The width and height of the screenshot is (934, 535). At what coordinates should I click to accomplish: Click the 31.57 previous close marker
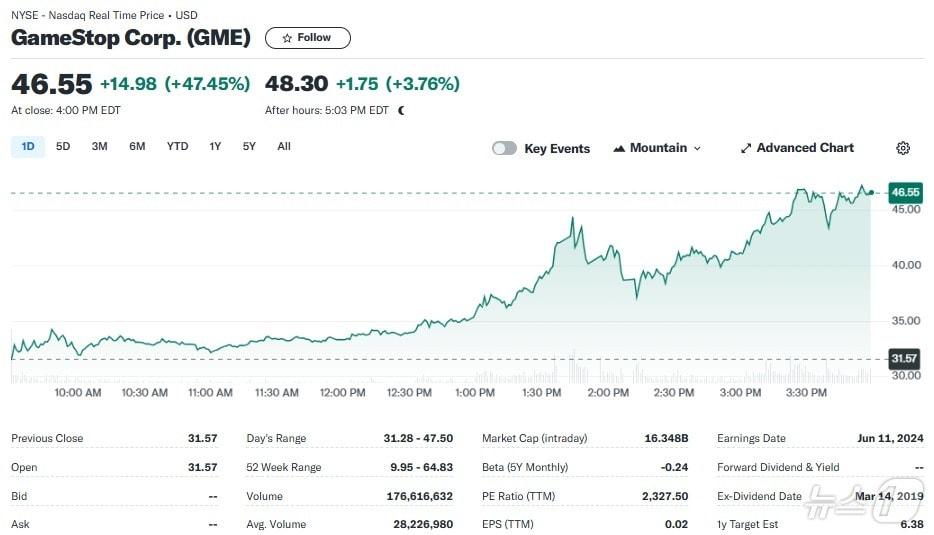[x=904, y=358]
